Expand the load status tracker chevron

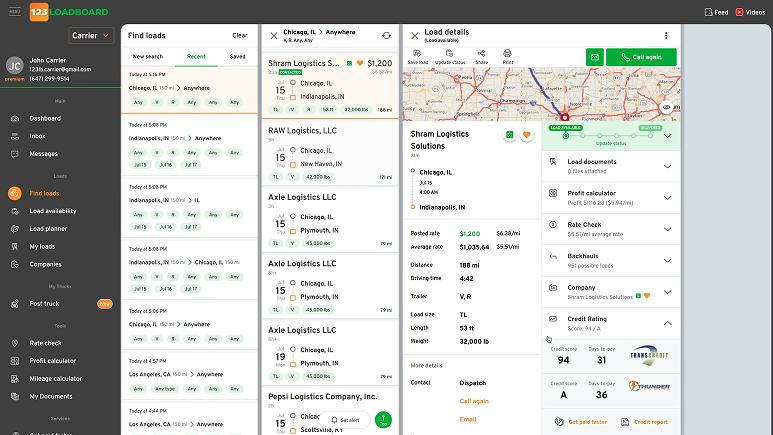[668, 136]
